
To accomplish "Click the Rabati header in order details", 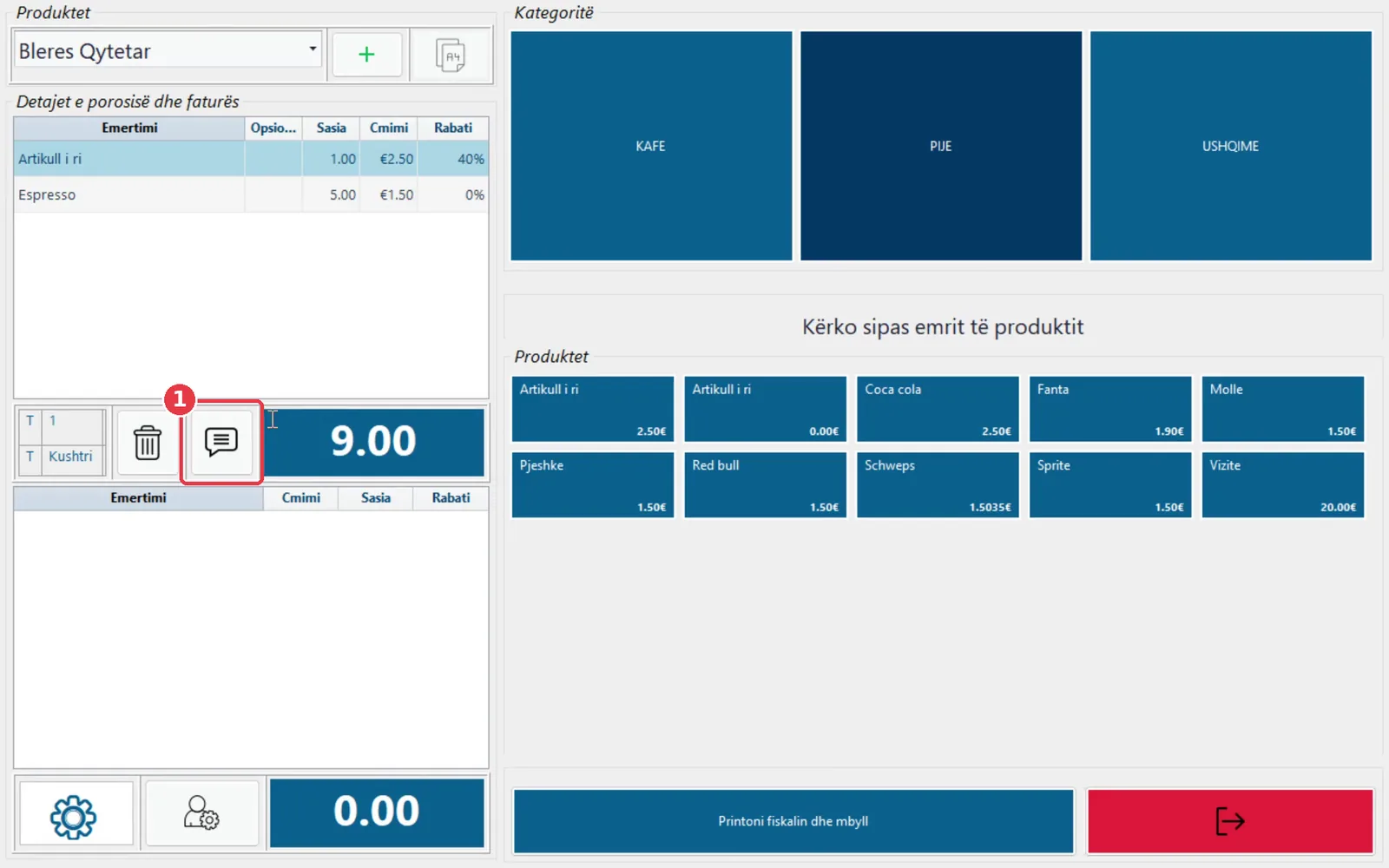I will pyautogui.click(x=453, y=128).
